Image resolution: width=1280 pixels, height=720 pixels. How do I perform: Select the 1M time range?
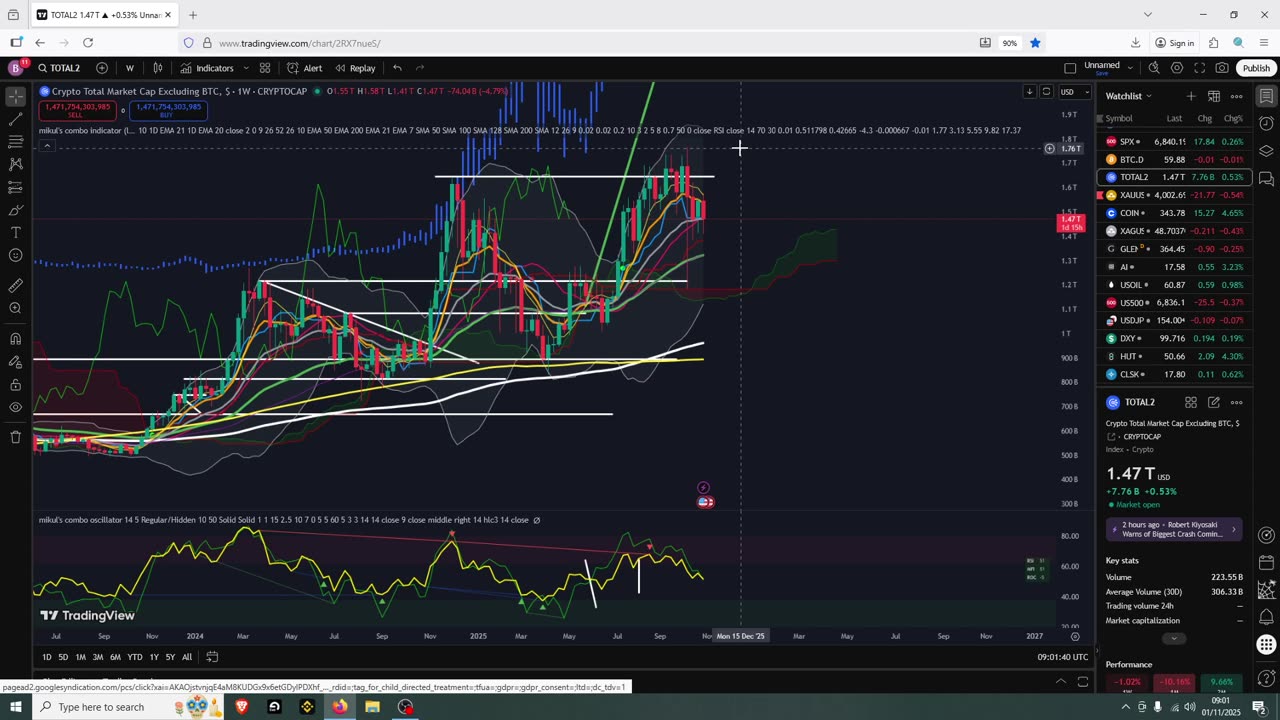(x=81, y=657)
